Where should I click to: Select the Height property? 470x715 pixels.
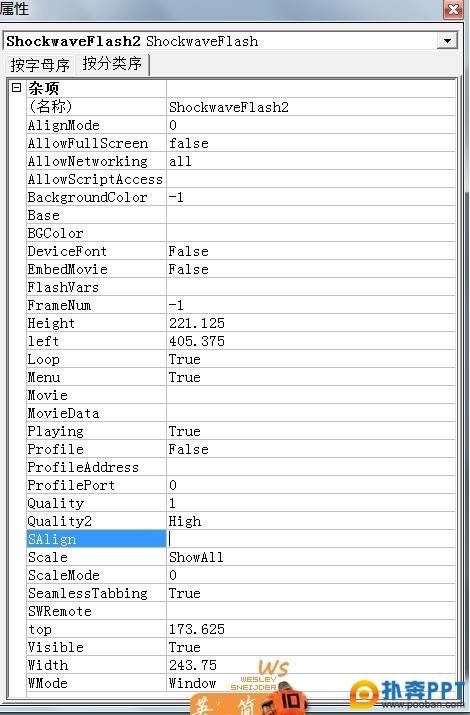coord(96,323)
